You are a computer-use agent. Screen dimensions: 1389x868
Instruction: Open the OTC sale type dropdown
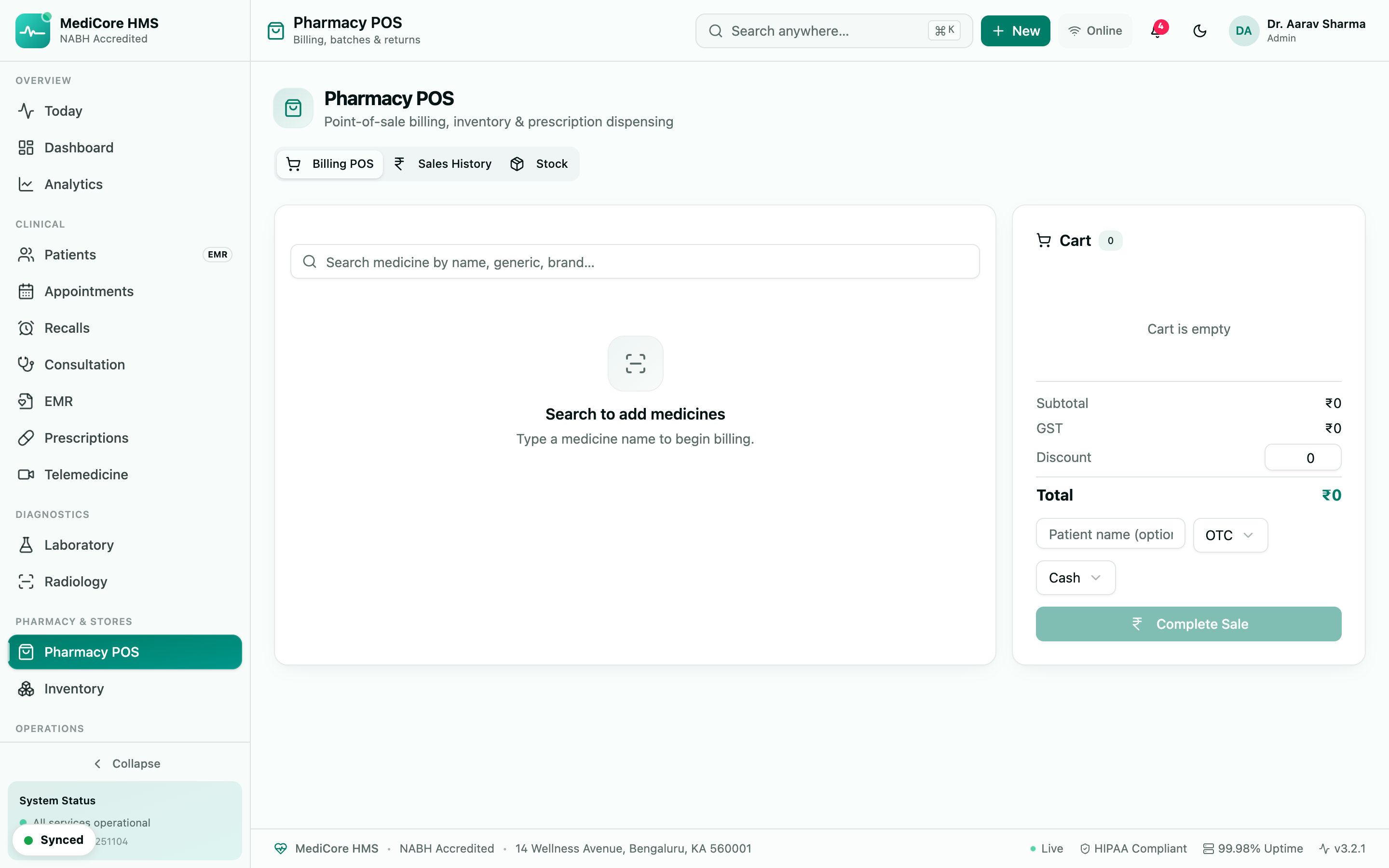pyautogui.click(x=1230, y=535)
